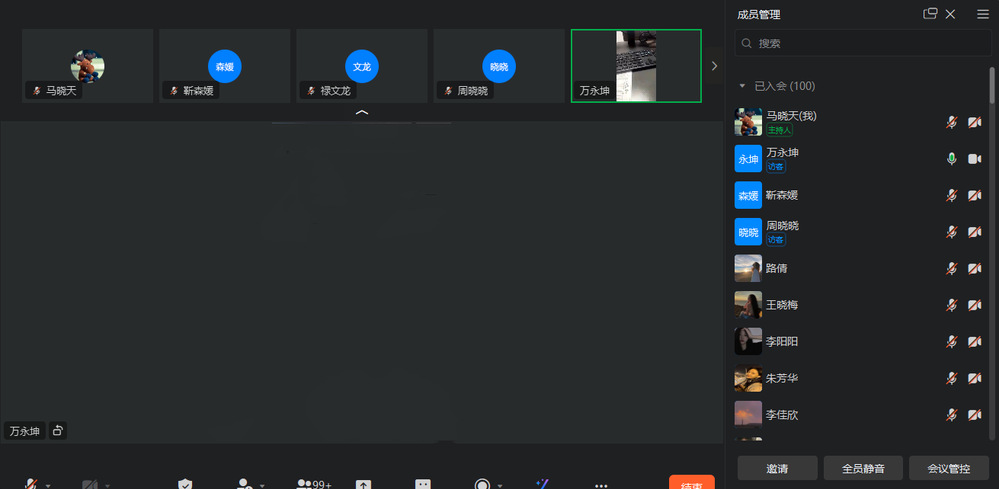999x489 pixels.
Task: Click the 邀请 button
Action: (776, 468)
